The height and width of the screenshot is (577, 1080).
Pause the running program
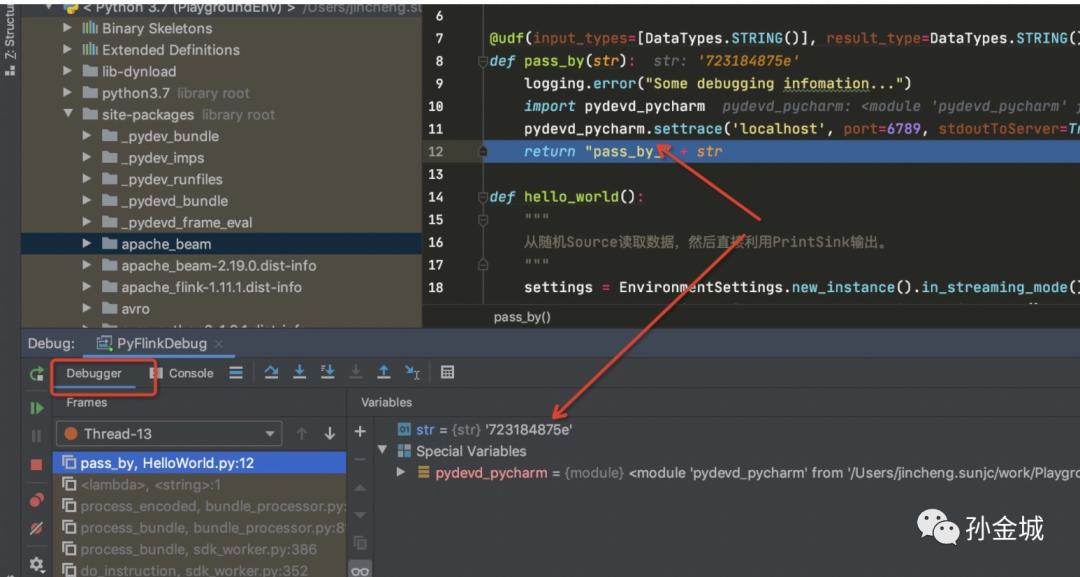(x=37, y=436)
